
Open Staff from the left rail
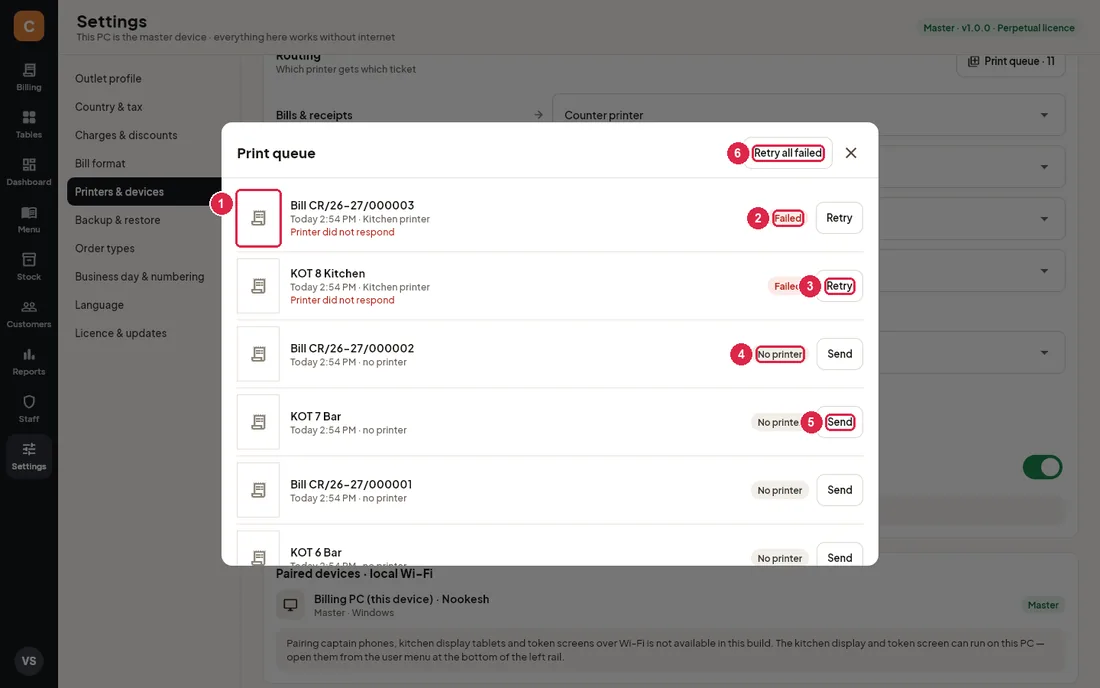point(29,409)
